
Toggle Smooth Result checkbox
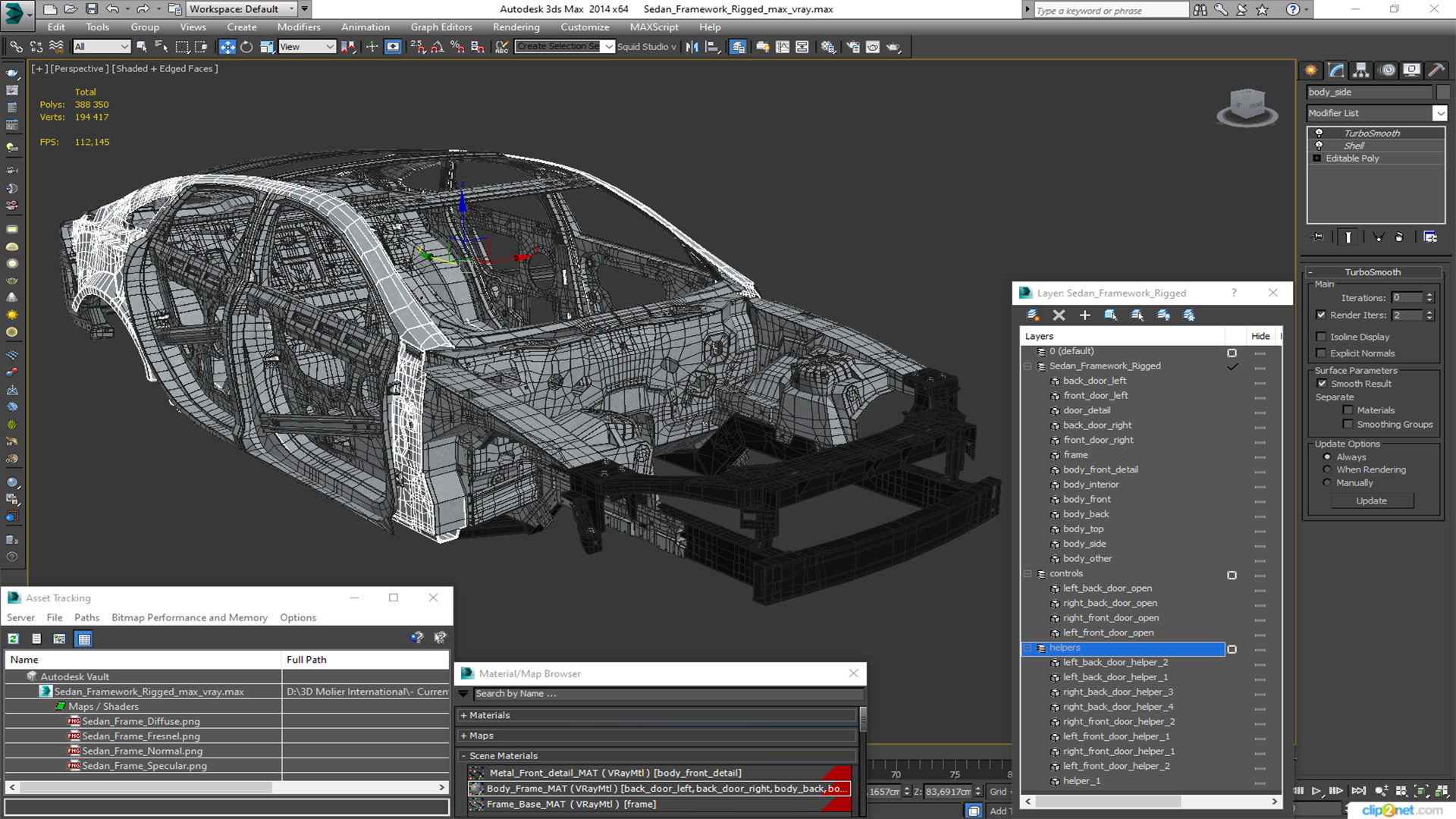coord(1322,384)
